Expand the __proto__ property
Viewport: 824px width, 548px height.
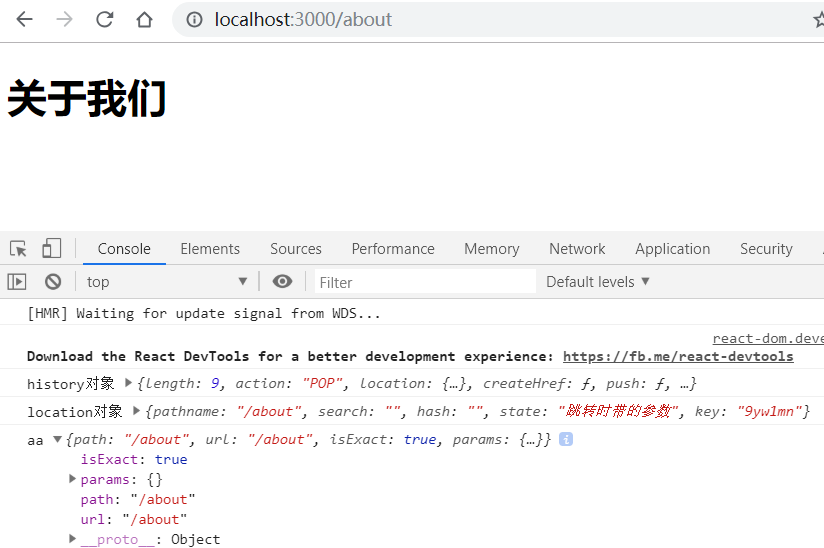click(73, 539)
